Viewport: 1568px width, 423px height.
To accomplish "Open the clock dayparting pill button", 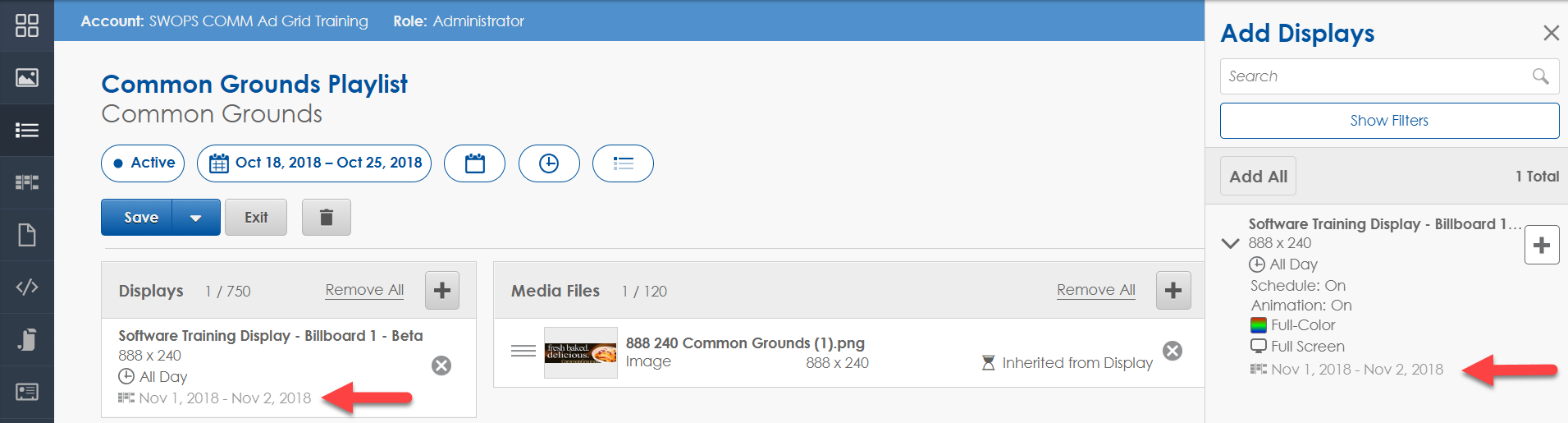I will pos(549,163).
